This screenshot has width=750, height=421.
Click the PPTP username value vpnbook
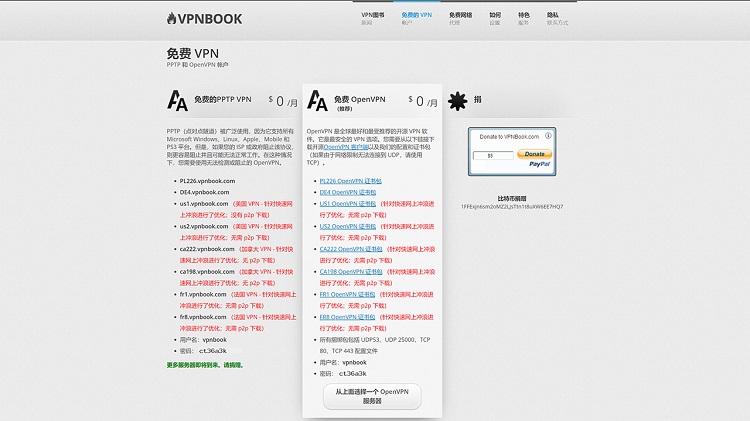(x=215, y=340)
